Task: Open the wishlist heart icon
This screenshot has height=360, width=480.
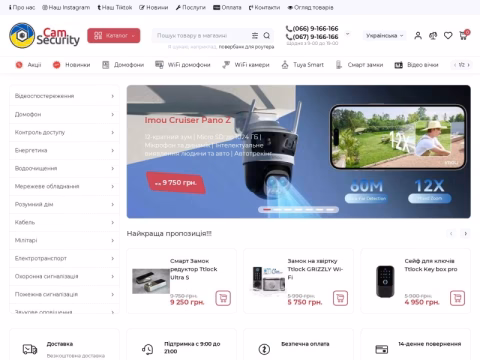Action: [448, 35]
